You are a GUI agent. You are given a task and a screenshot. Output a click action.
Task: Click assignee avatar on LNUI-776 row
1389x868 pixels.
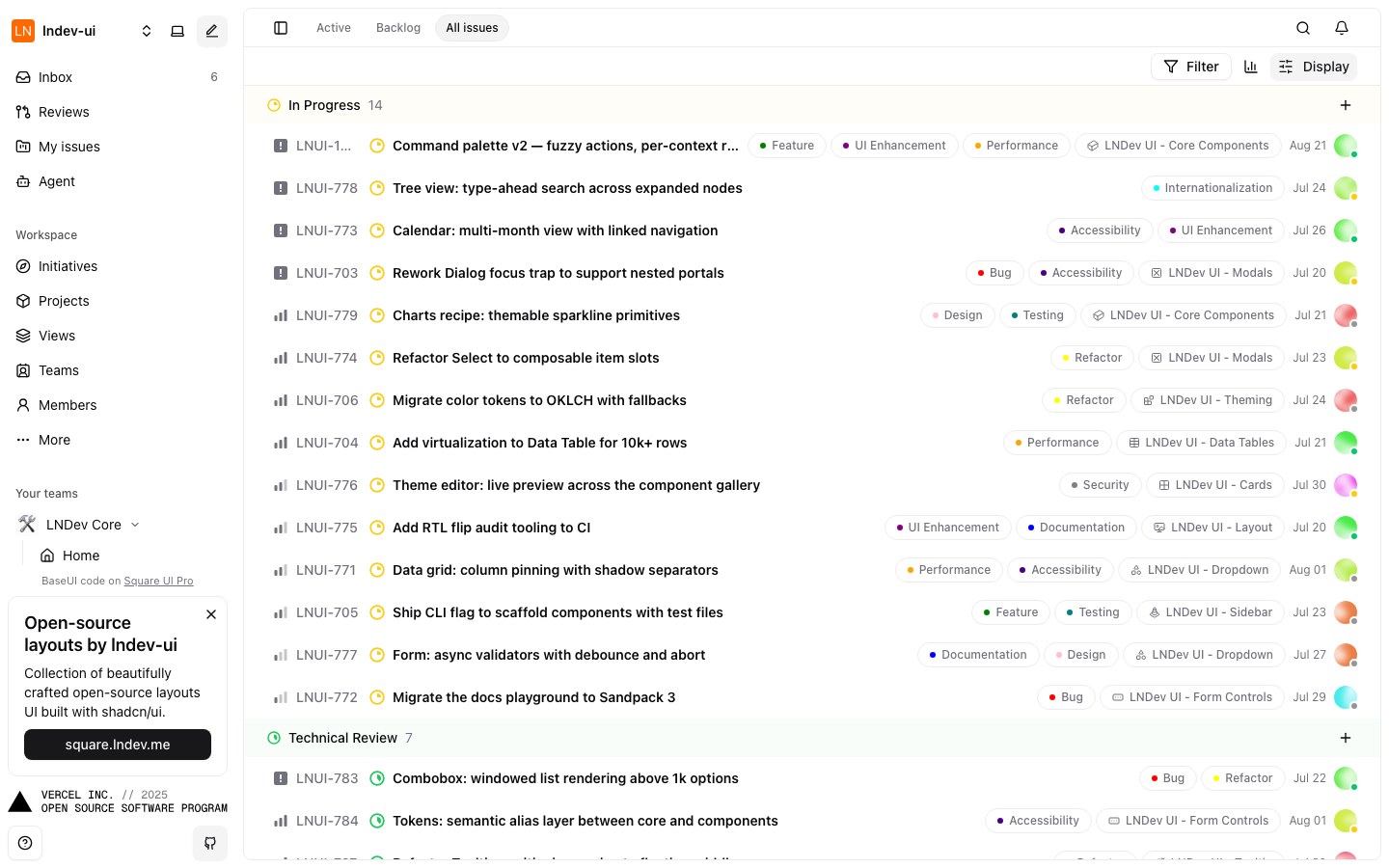(1346, 485)
